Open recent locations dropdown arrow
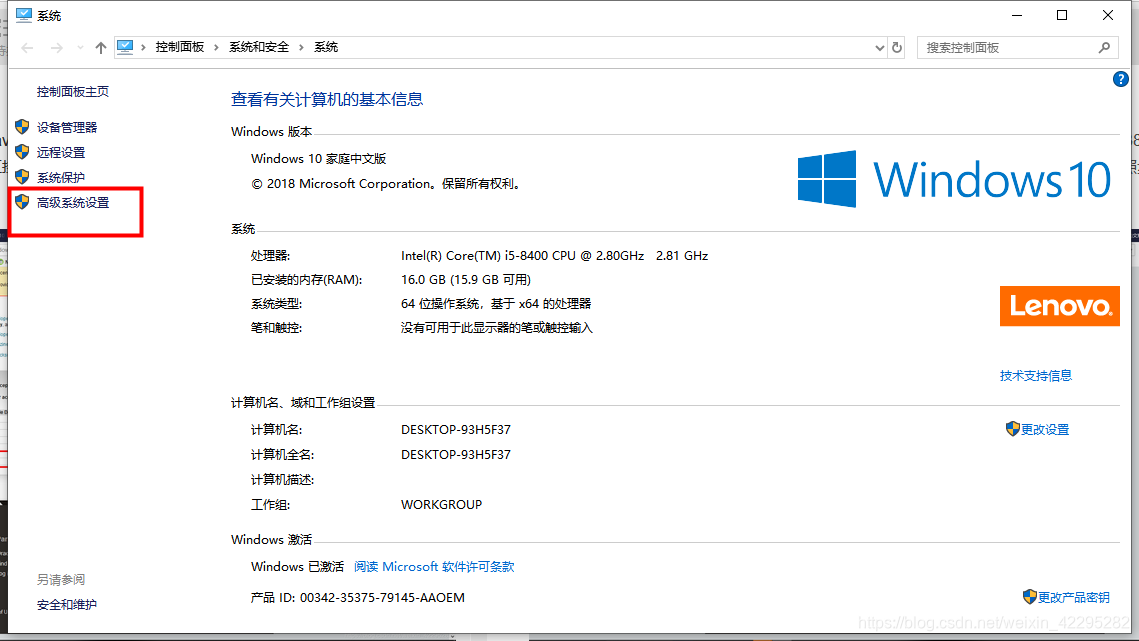Viewport: 1139px width, 641px height. 80,48
